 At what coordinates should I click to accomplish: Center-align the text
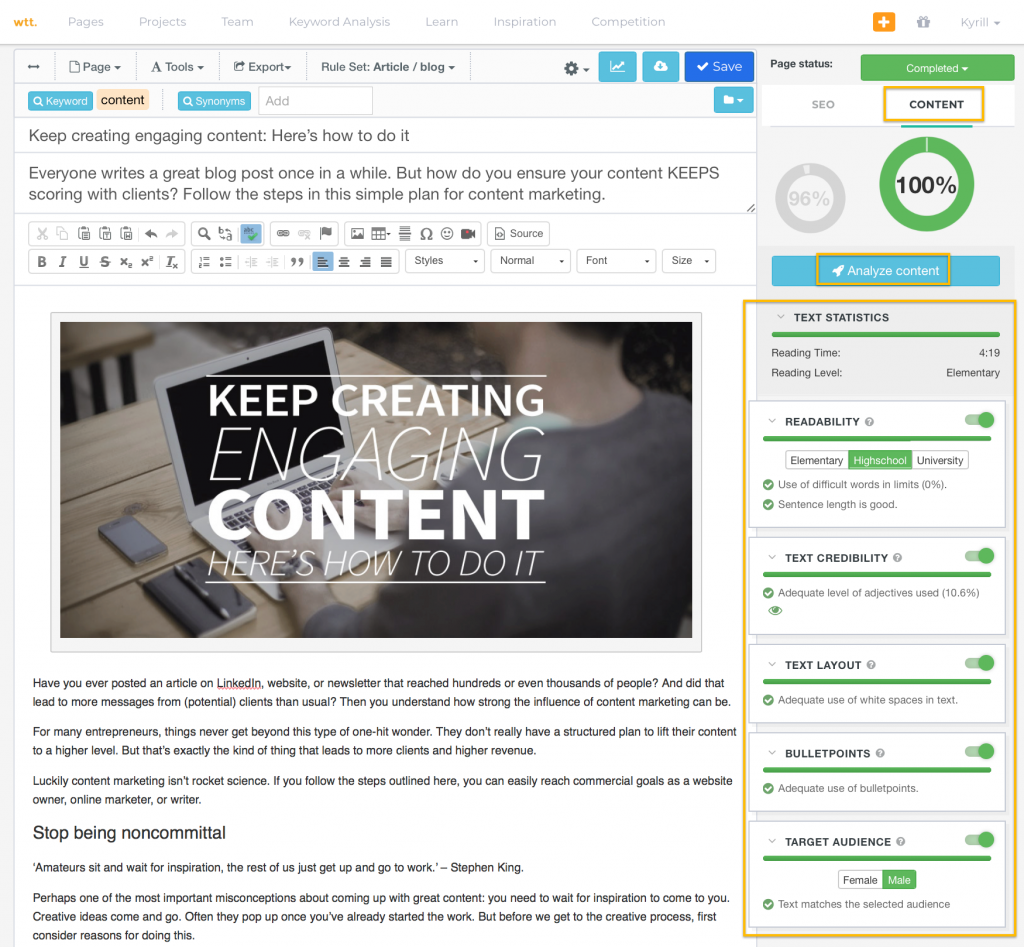(x=344, y=262)
